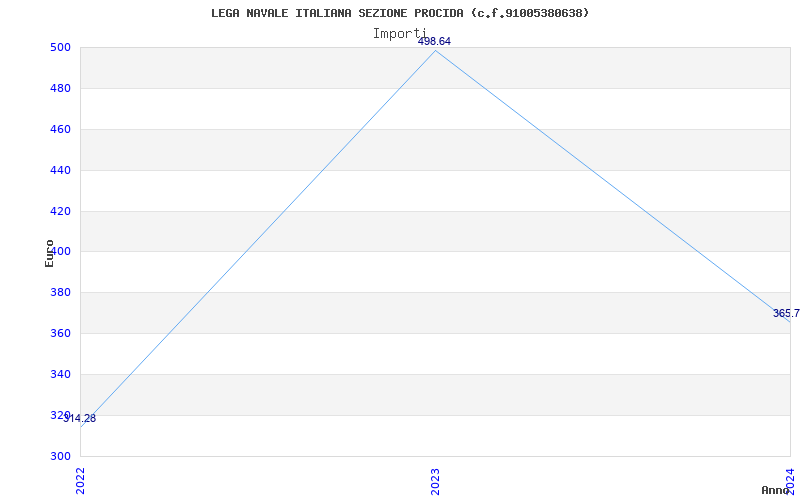Click the 365.7 data point label

[x=786, y=313]
